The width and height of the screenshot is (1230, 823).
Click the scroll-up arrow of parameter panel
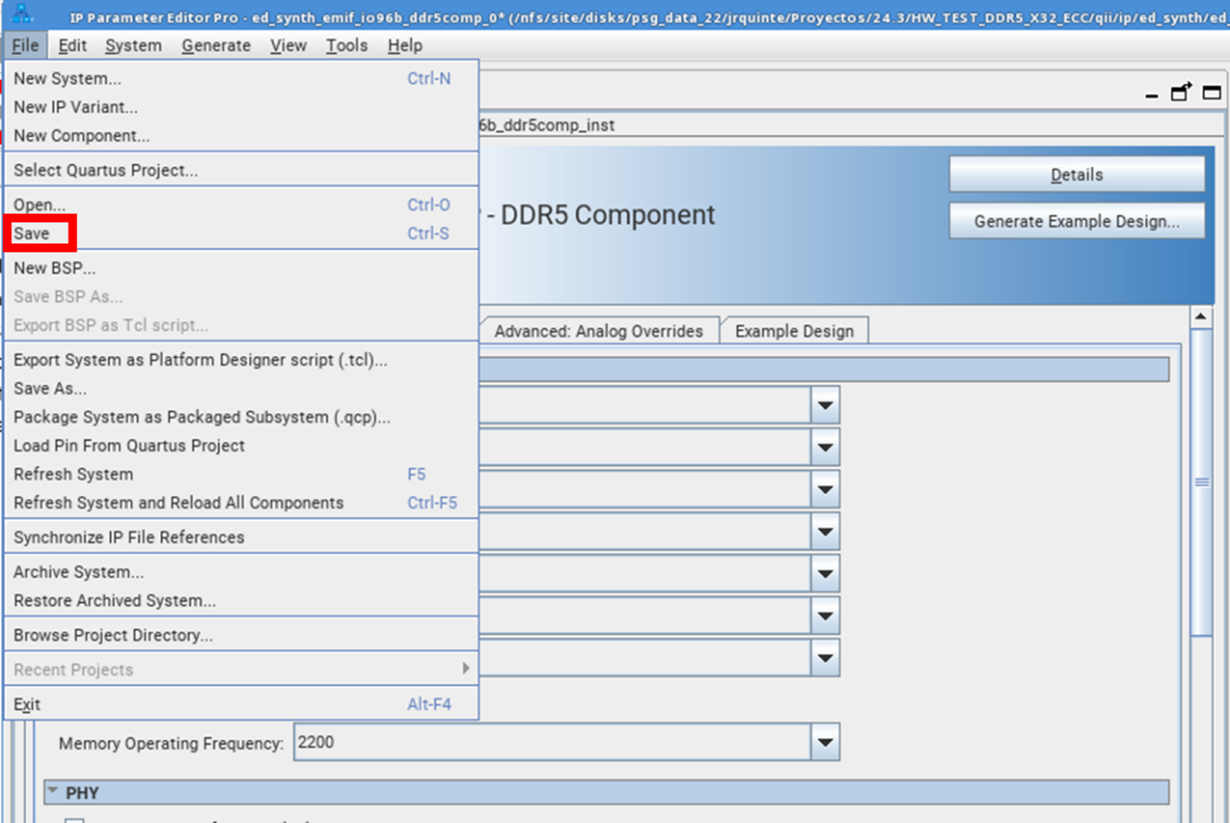pyautogui.click(x=1203, y=317)
